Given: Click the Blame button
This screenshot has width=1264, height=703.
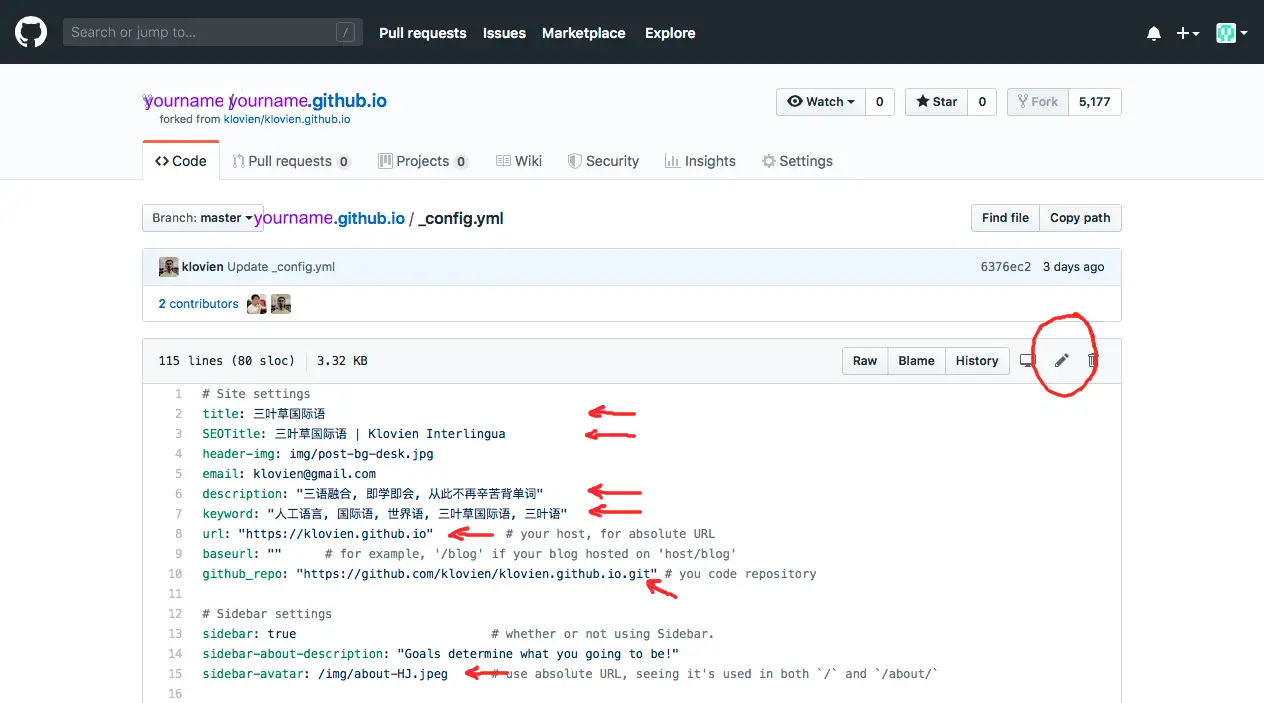Looking at the screenshot, I should coord(916,361).
